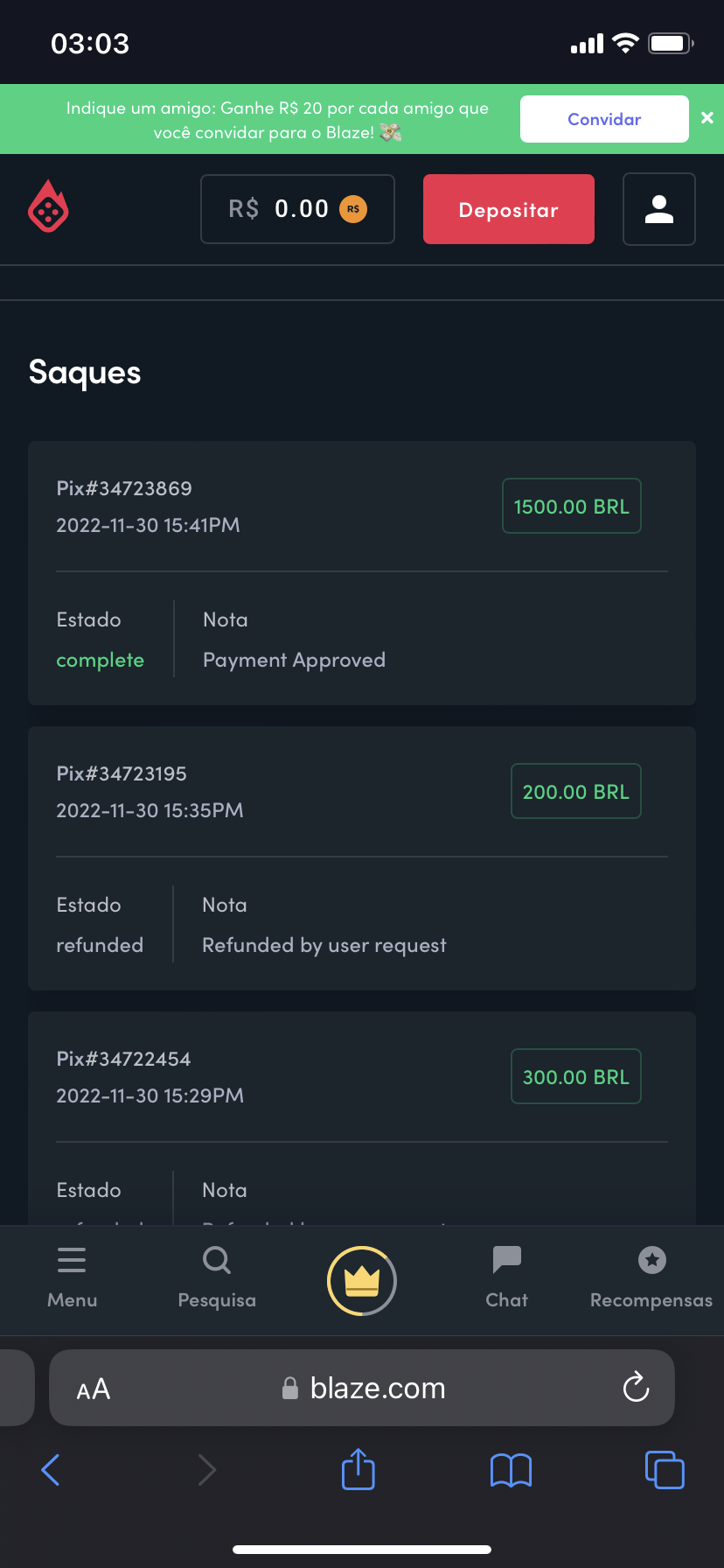Go back in Safari
This screenshot has height=1568, width=724.
point(51,1470)
